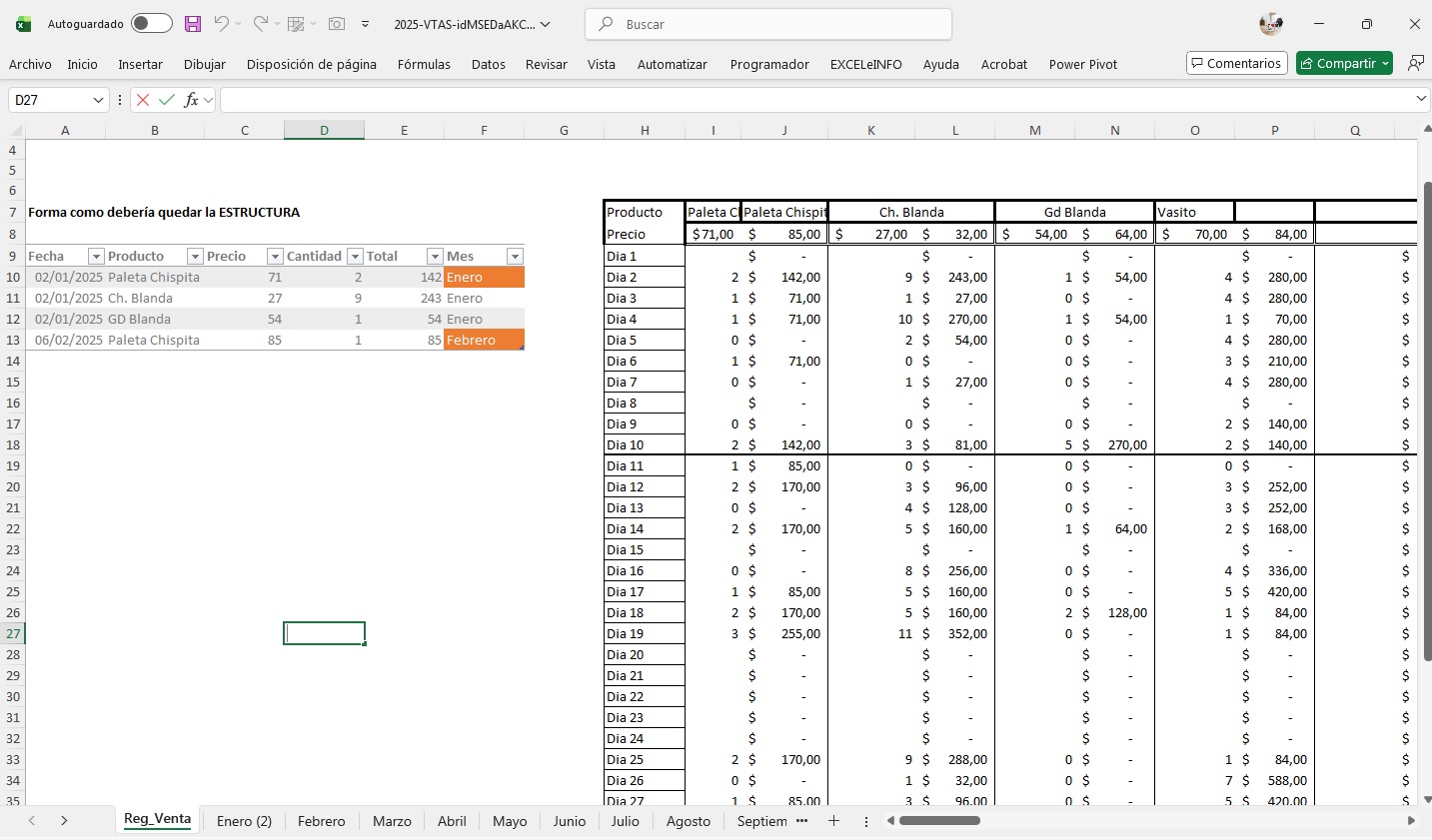Add a new sheet with plus icon
Viewport: 1432px width, 840px height.
833,821
